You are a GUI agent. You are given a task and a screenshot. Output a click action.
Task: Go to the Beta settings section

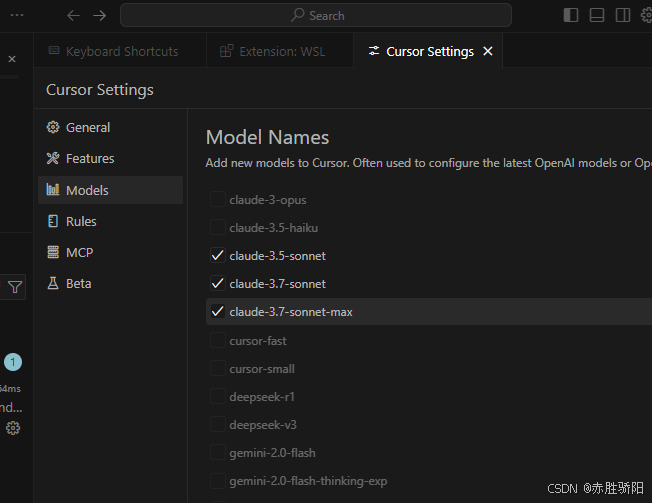pos(78,284)
